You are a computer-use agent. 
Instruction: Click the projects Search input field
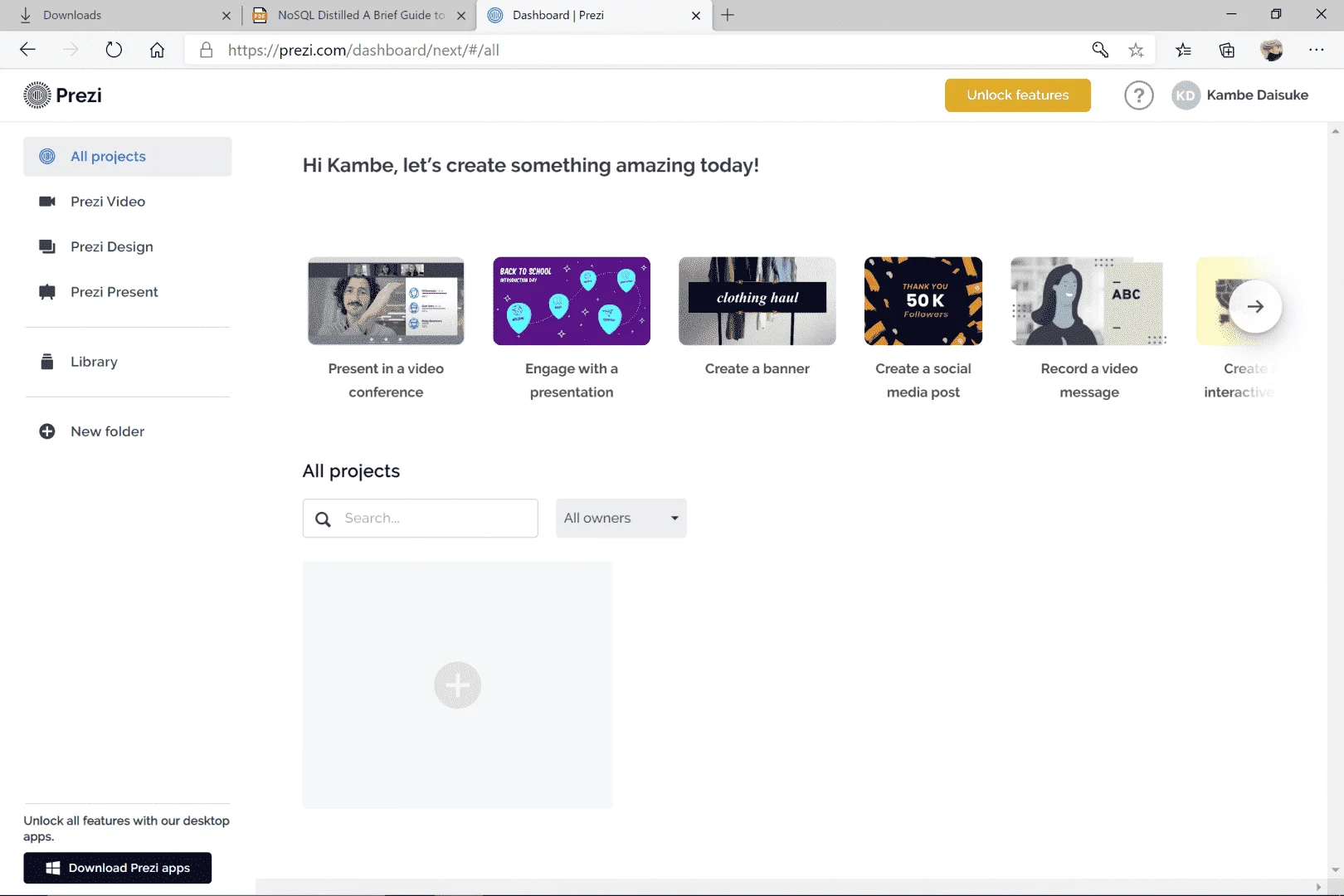[421, 519]
